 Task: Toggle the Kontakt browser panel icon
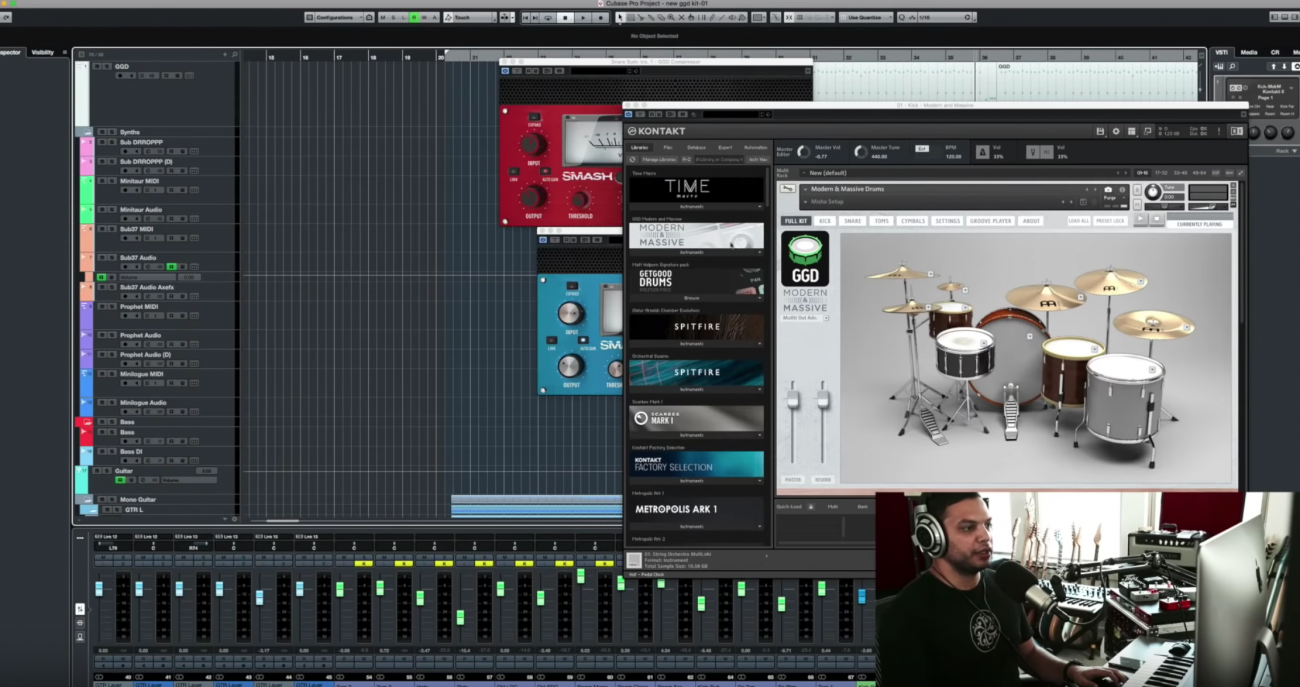1236,131
